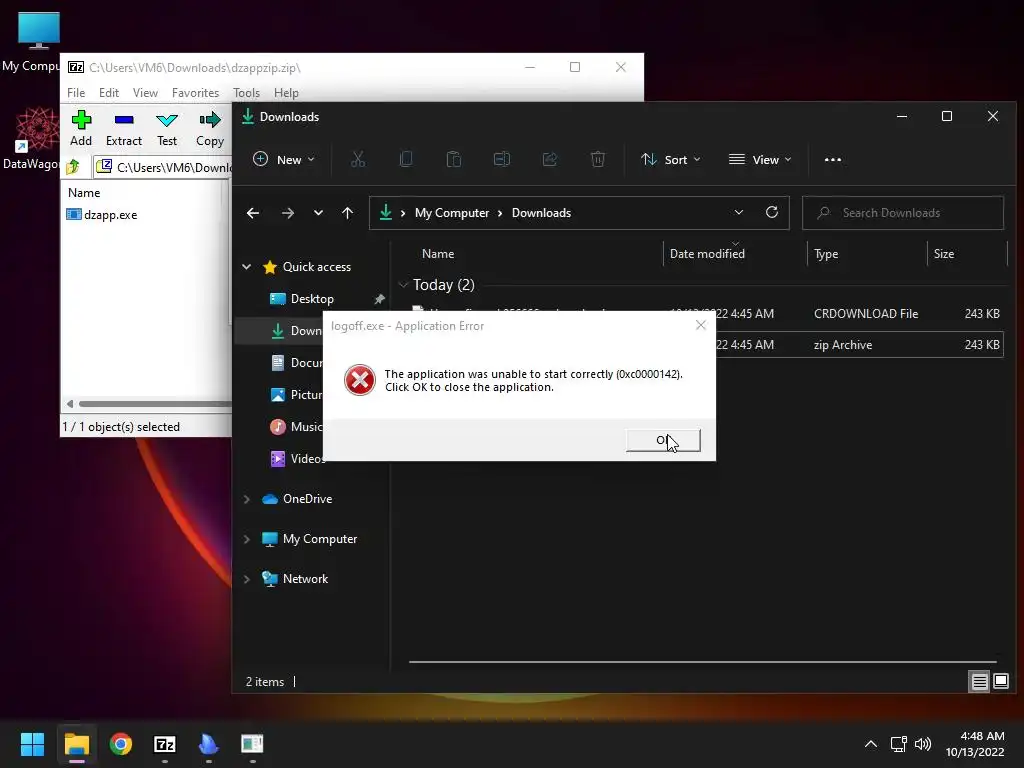Click the Cut icon in Explorer toolbar
Screen dimensions: 1024x768
358,159
